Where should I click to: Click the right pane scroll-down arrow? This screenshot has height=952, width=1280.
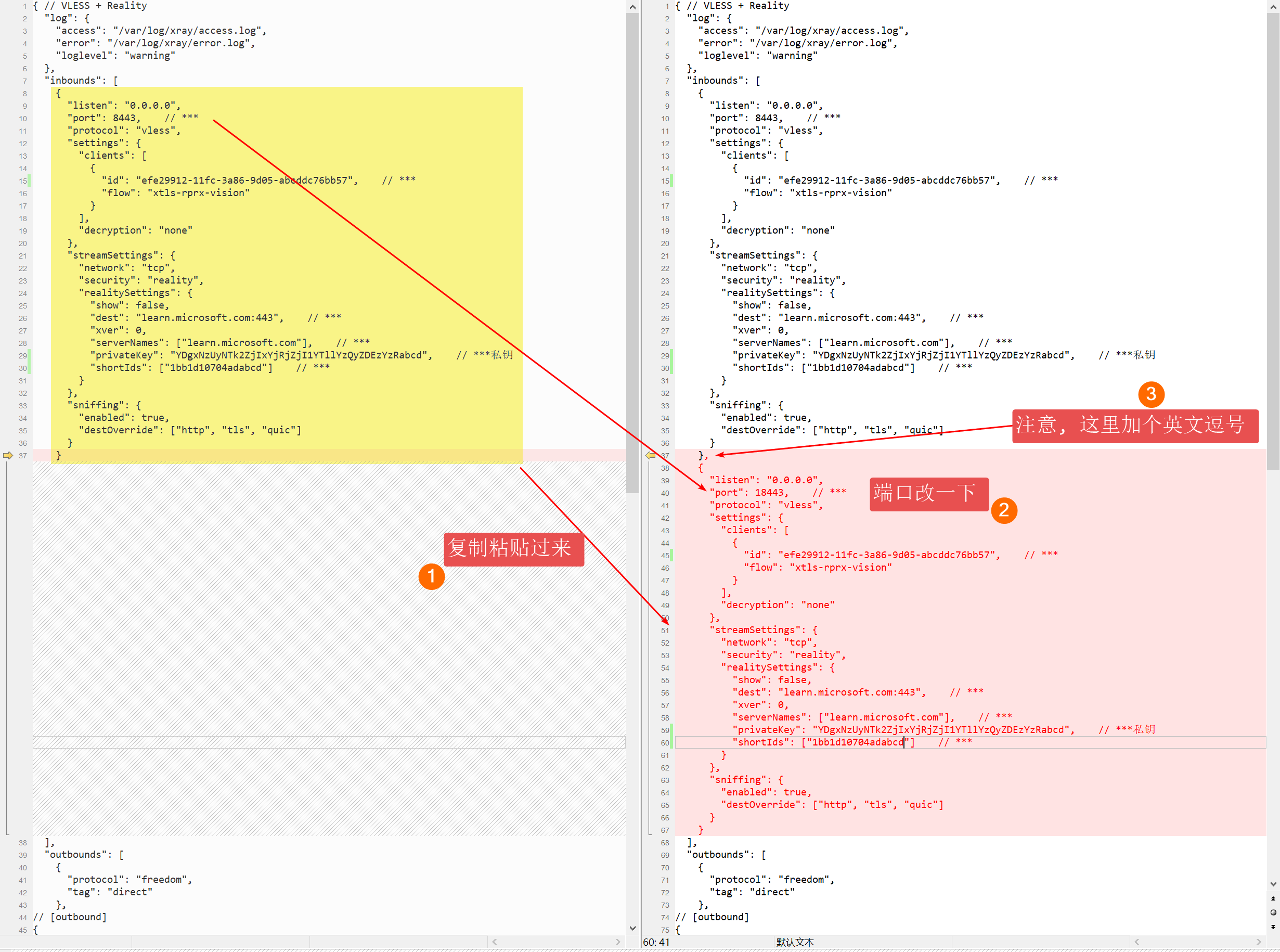coord(1273,884)
